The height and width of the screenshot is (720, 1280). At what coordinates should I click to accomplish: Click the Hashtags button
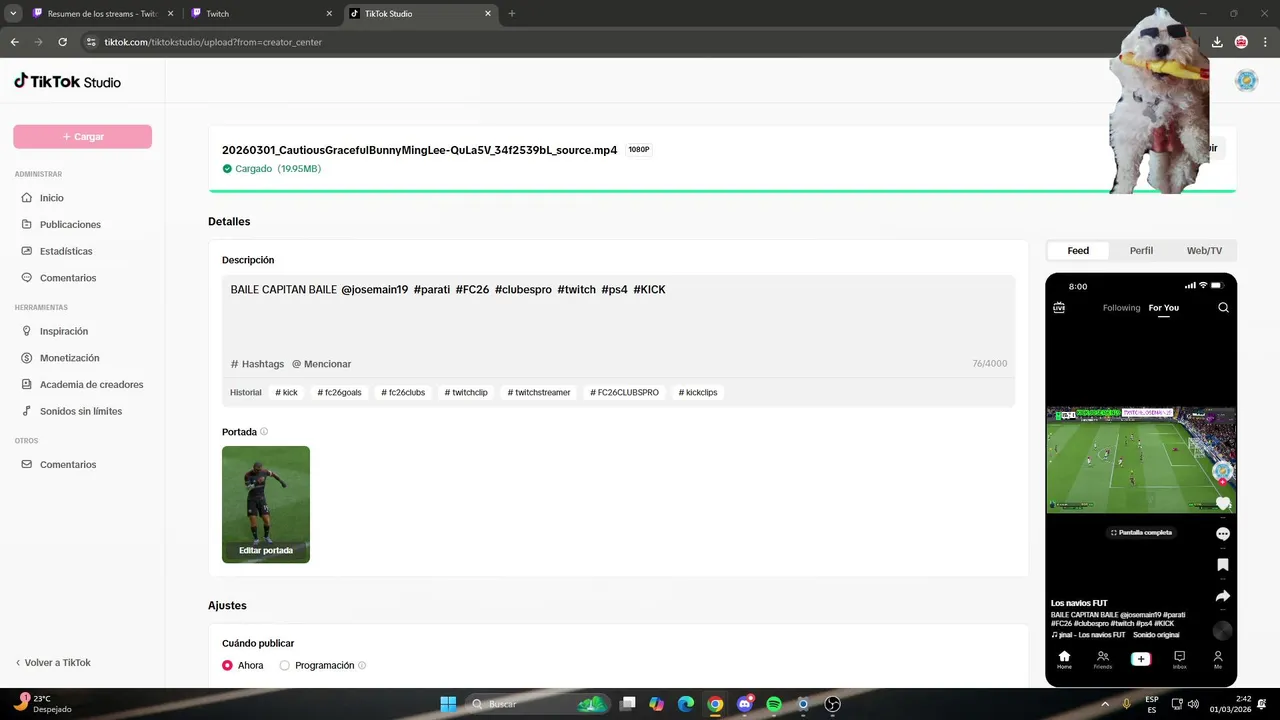(257, 364)
